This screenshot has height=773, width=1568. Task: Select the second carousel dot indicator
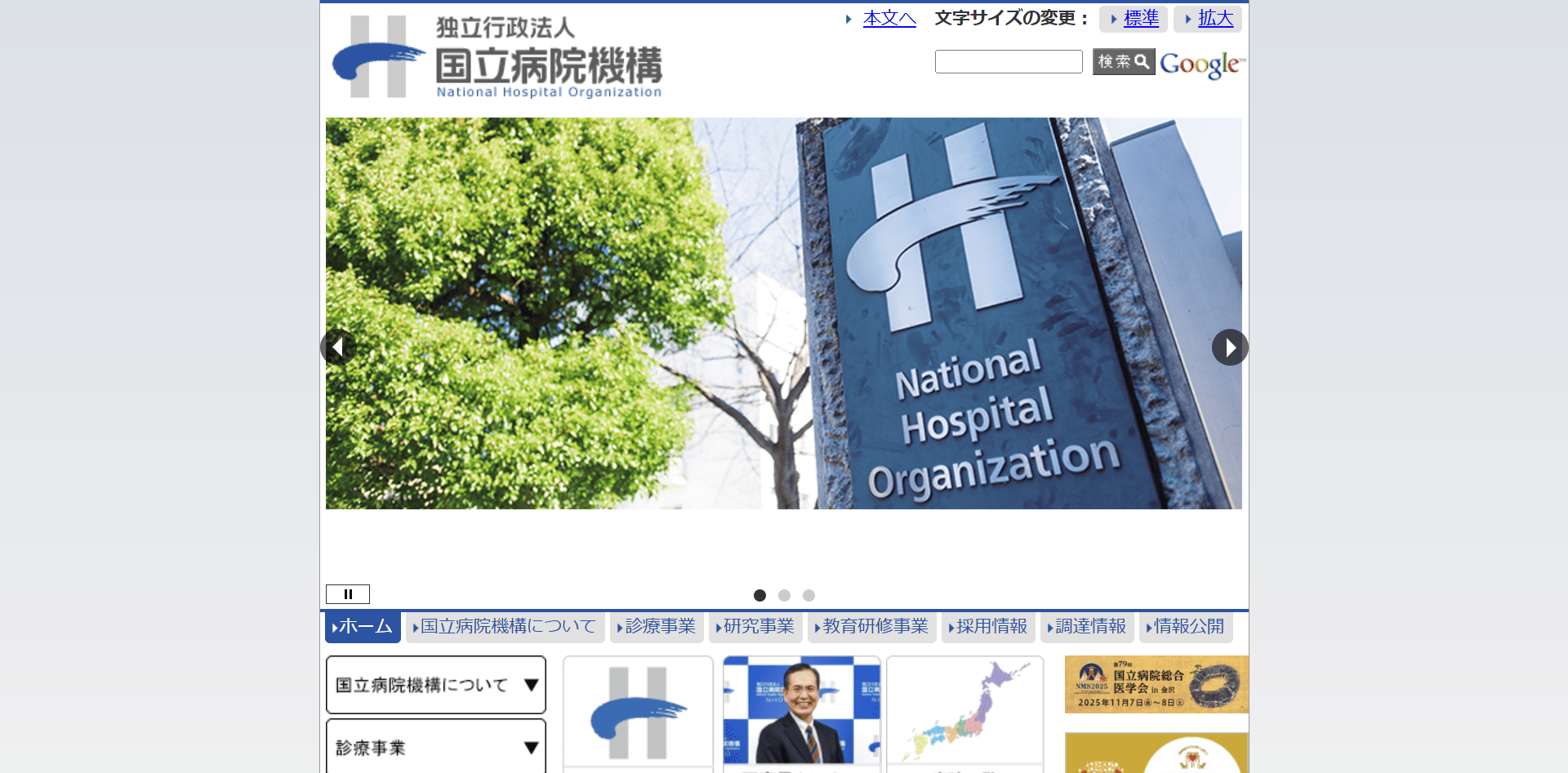784,595
